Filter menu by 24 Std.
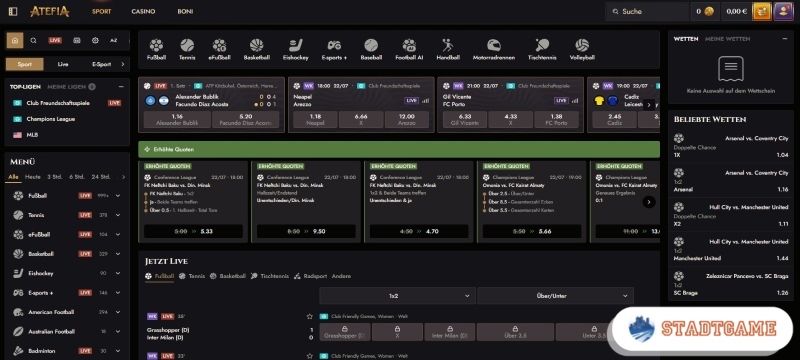This screenshot has height=360, width=800. coord(101,177)
